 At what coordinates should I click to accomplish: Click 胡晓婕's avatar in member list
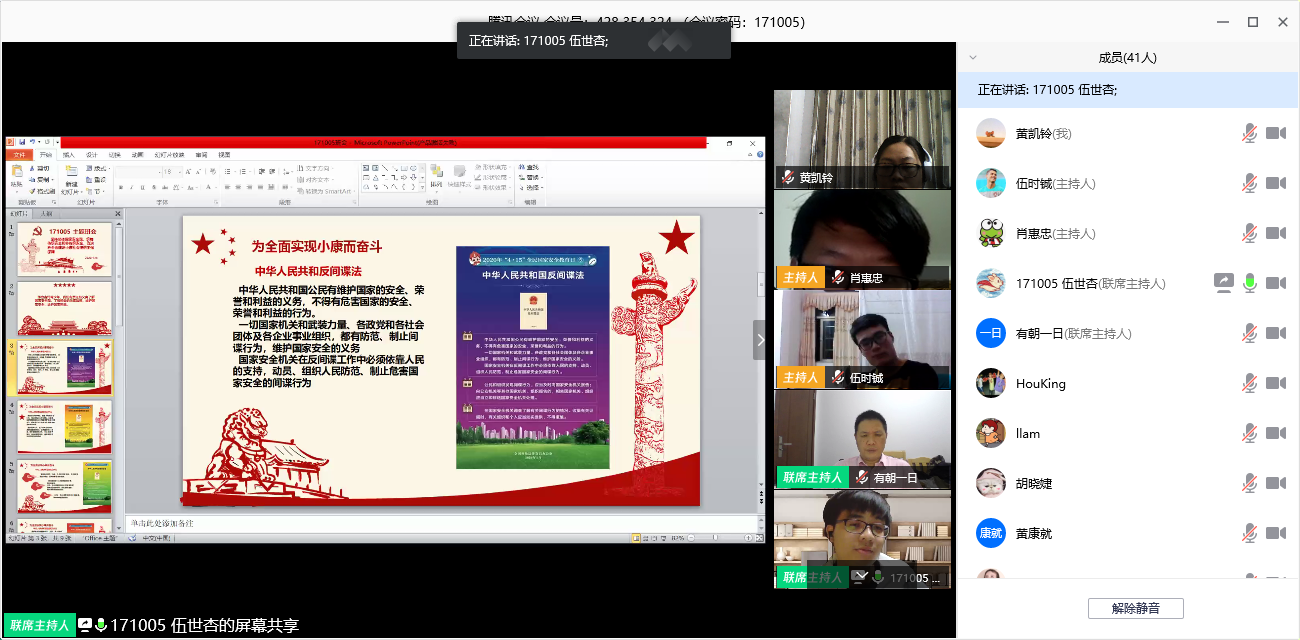click(x=990, y=483)
